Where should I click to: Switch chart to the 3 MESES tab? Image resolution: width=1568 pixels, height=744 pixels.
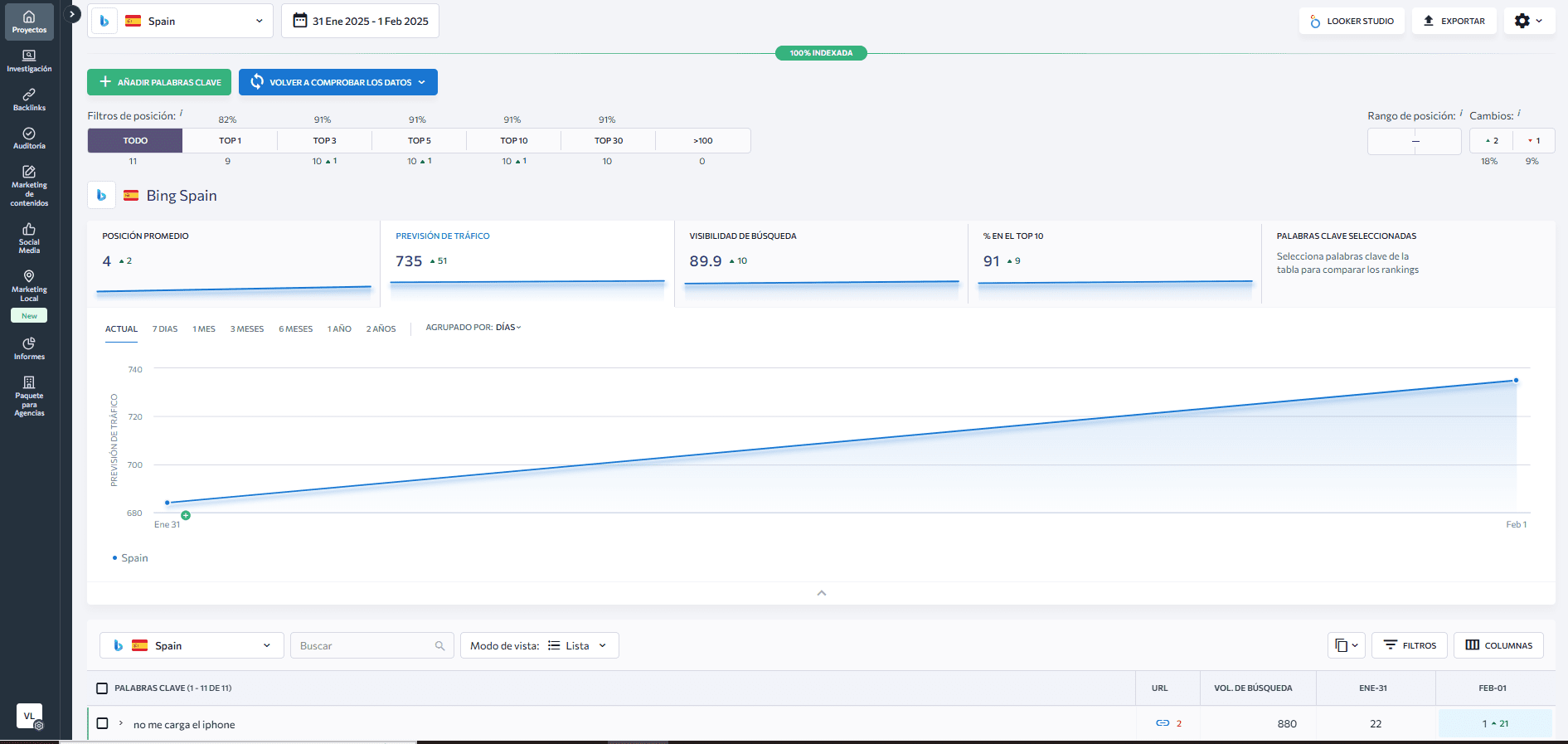point(247,329)
